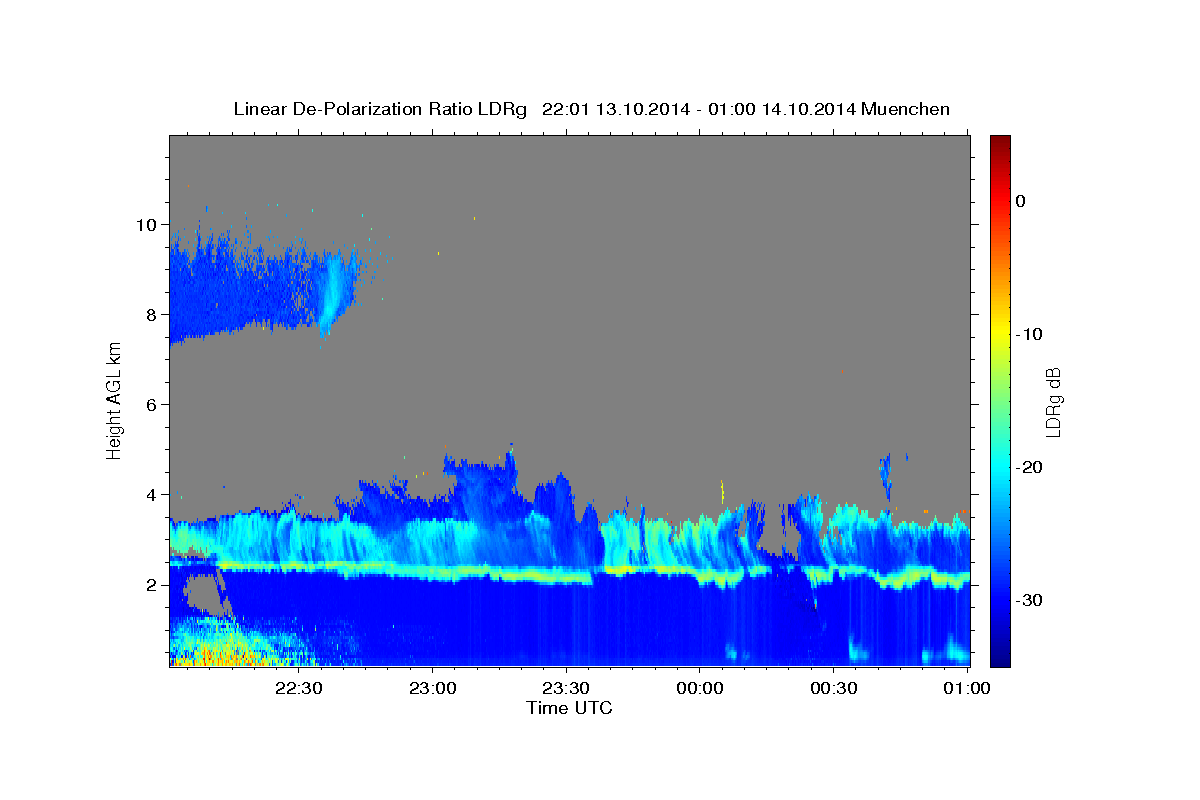1200x800 pixels.
Task: Click the colorbar value label -20
Action: (1029, 467)
